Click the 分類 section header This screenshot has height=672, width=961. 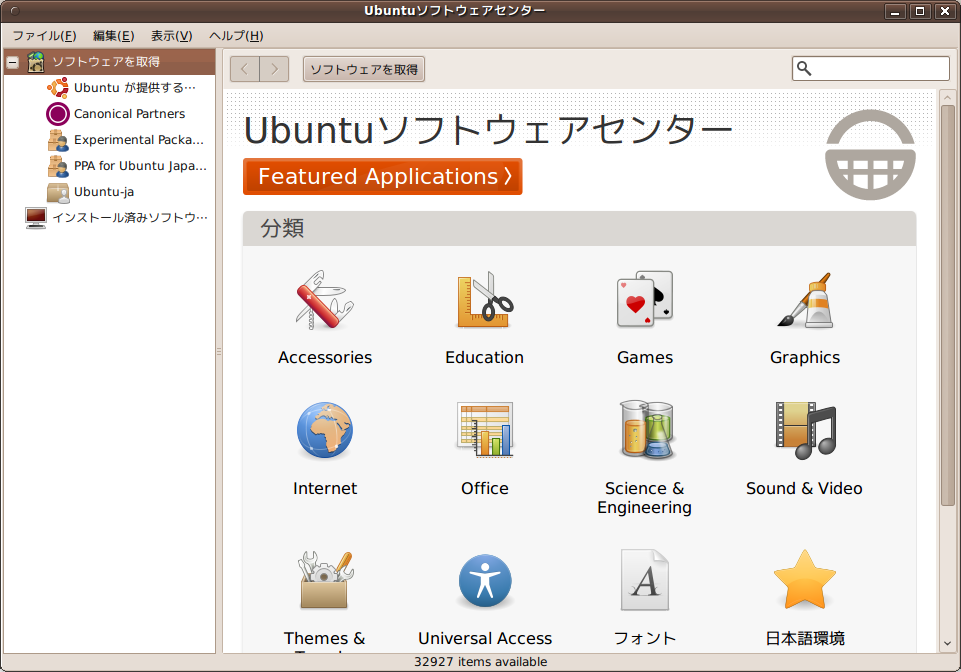(579, 229)
